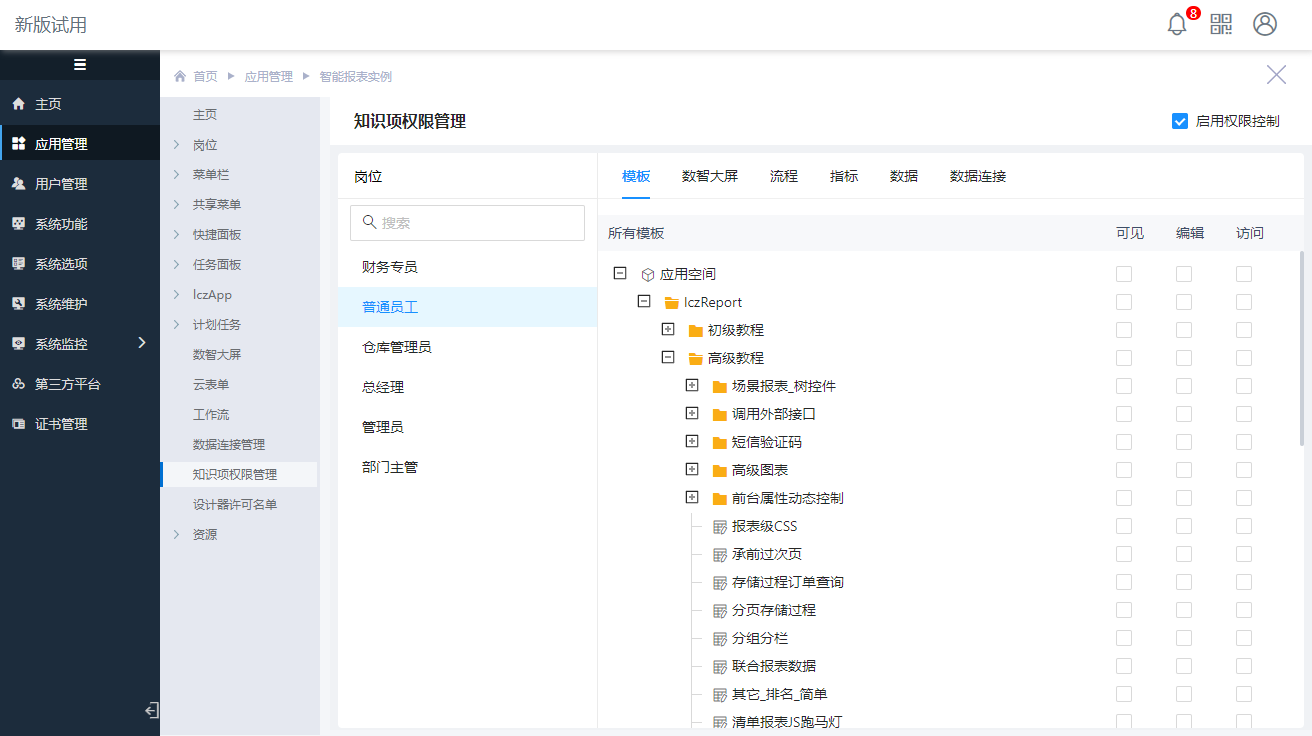Viewport: 1312px width, 736px height.
Task: Click the QR code icon in header
Action: [1221, 25]
